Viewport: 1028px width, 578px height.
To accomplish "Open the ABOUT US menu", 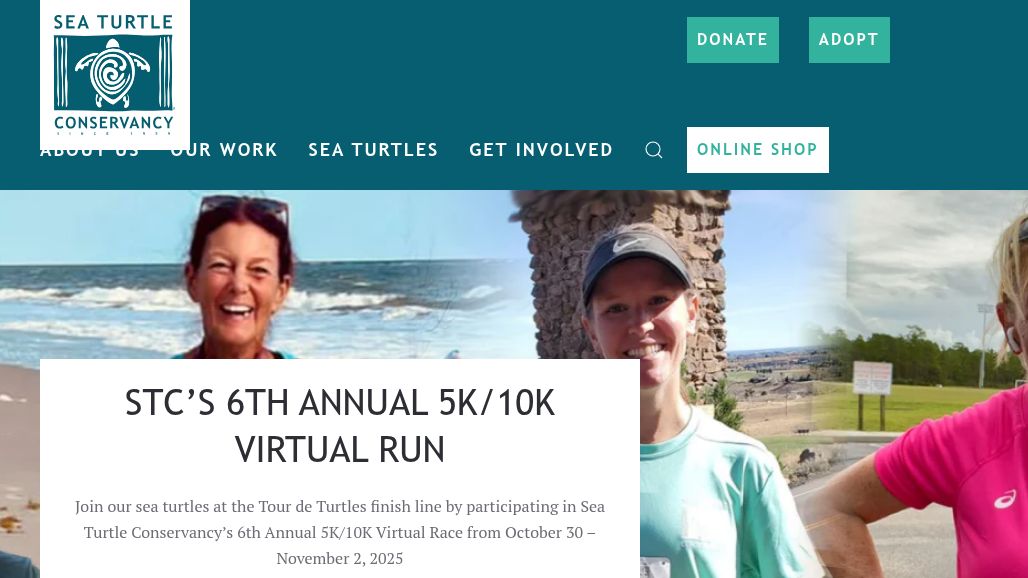I will pos(90,151).
